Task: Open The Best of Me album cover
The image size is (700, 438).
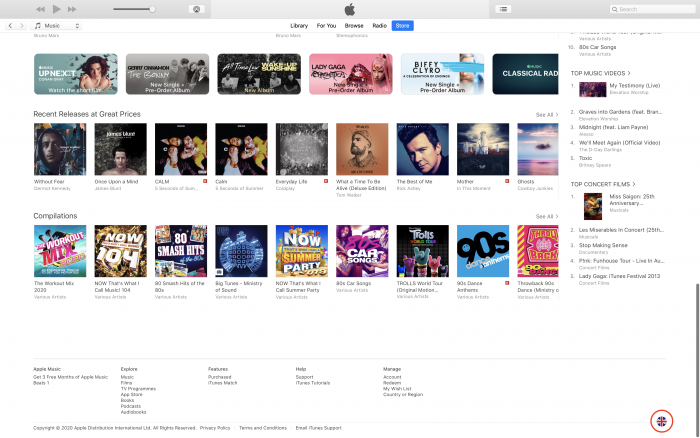Action: 422,149
